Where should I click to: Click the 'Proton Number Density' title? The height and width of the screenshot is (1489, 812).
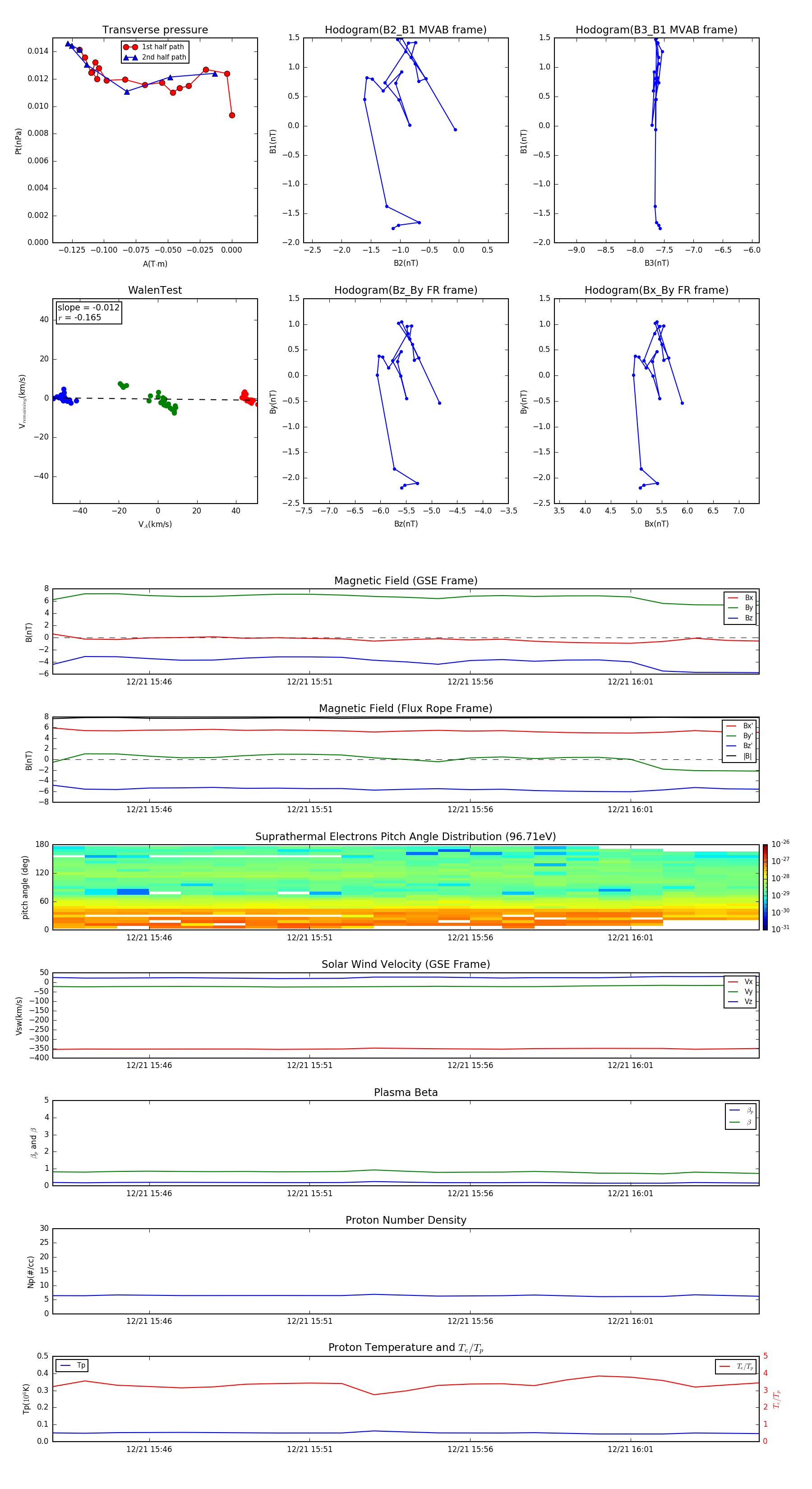(406, 1220)
